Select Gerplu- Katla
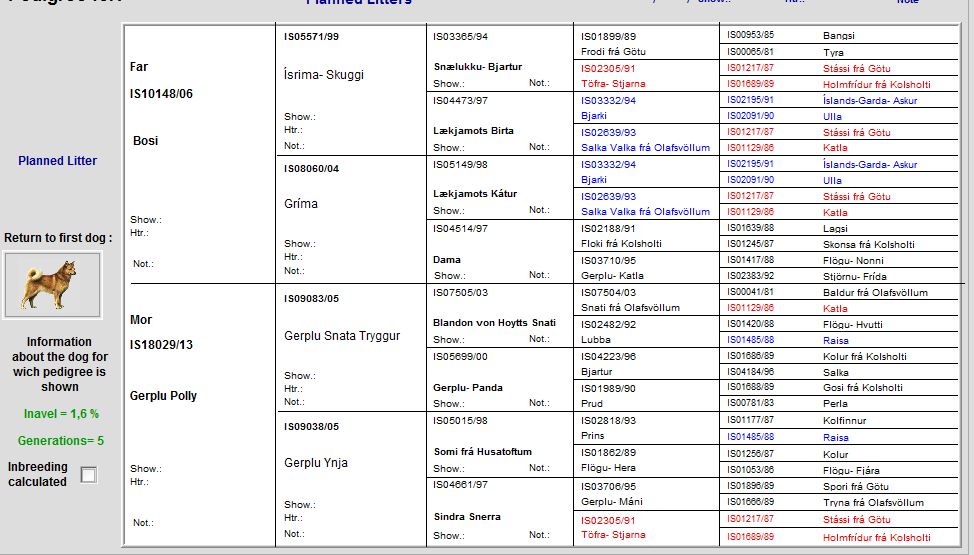This screenshot has height=555, width=974. (x=612, y=275)
